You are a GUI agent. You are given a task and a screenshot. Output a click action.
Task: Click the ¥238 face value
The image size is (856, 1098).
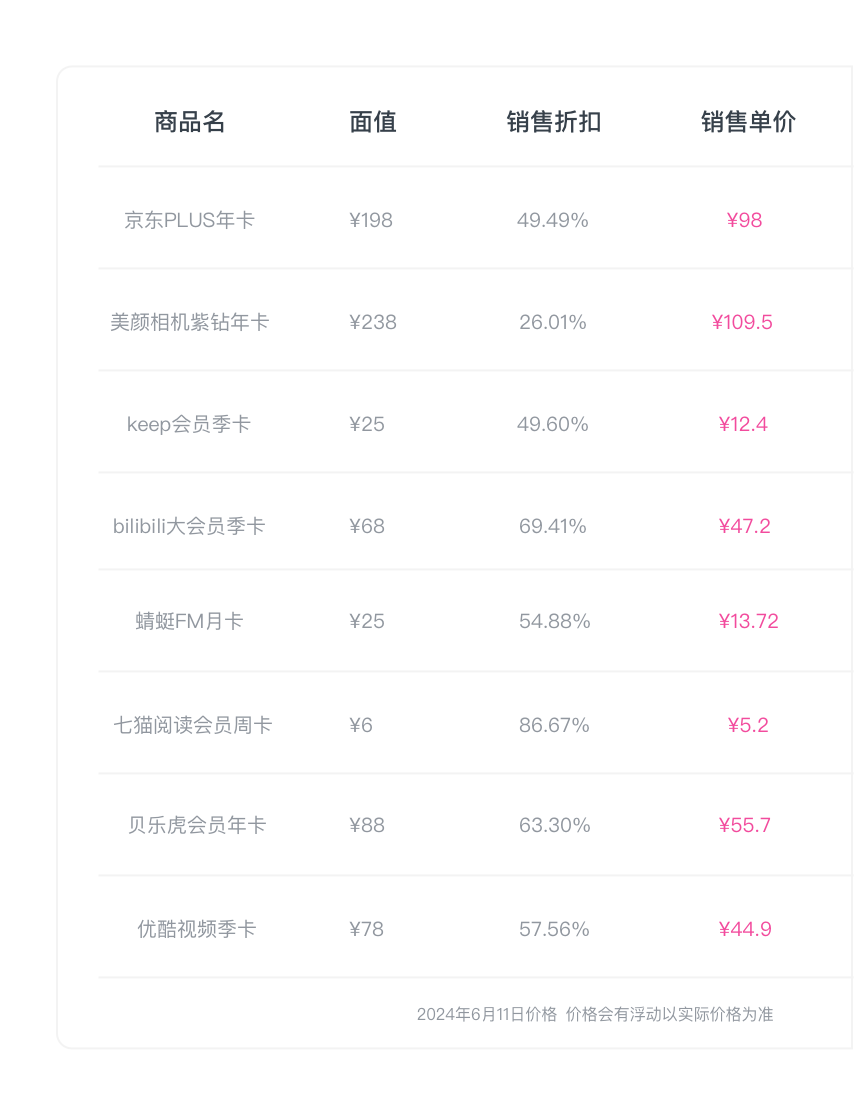coord(373,322)
